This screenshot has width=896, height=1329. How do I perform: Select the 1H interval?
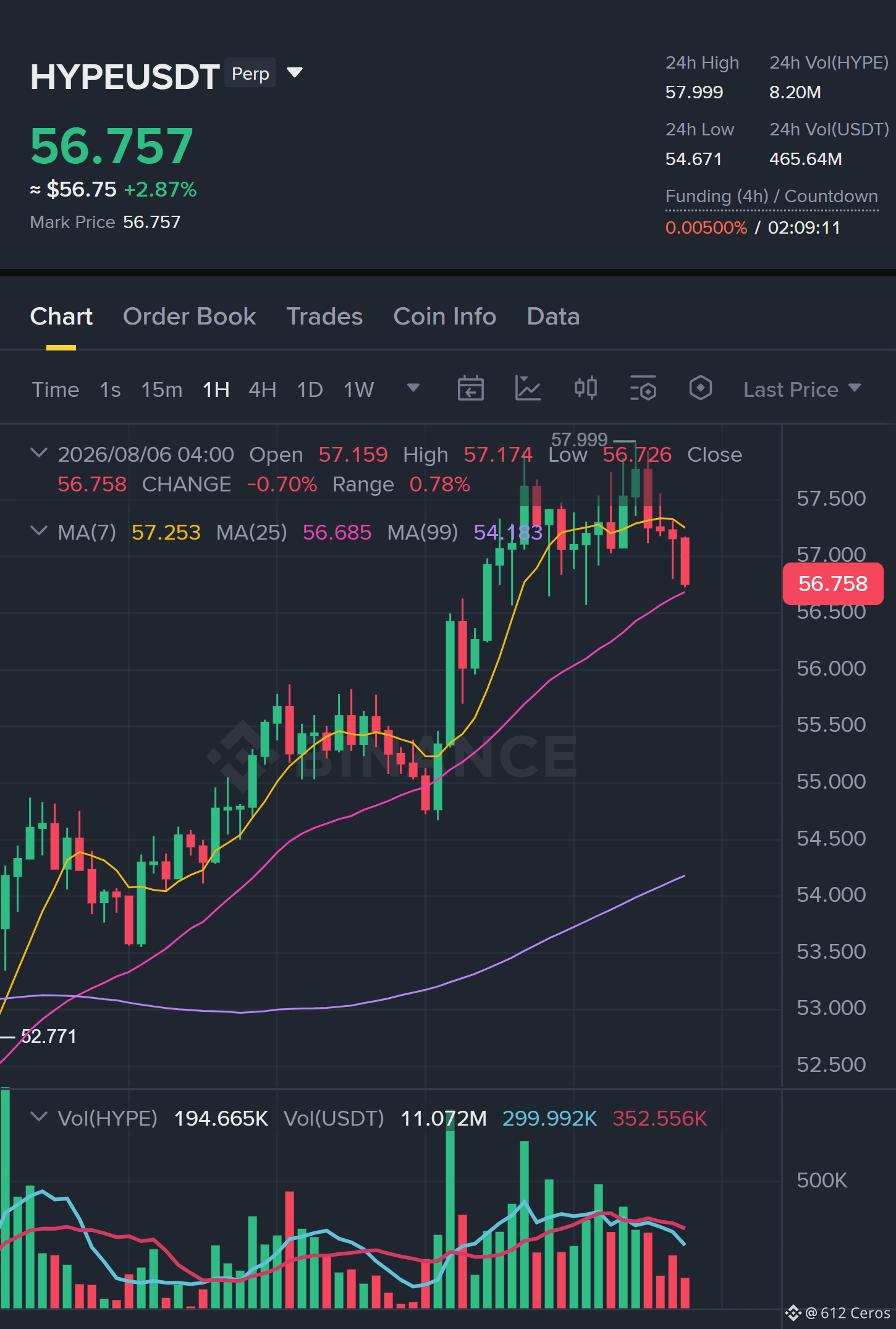point(216,389)
